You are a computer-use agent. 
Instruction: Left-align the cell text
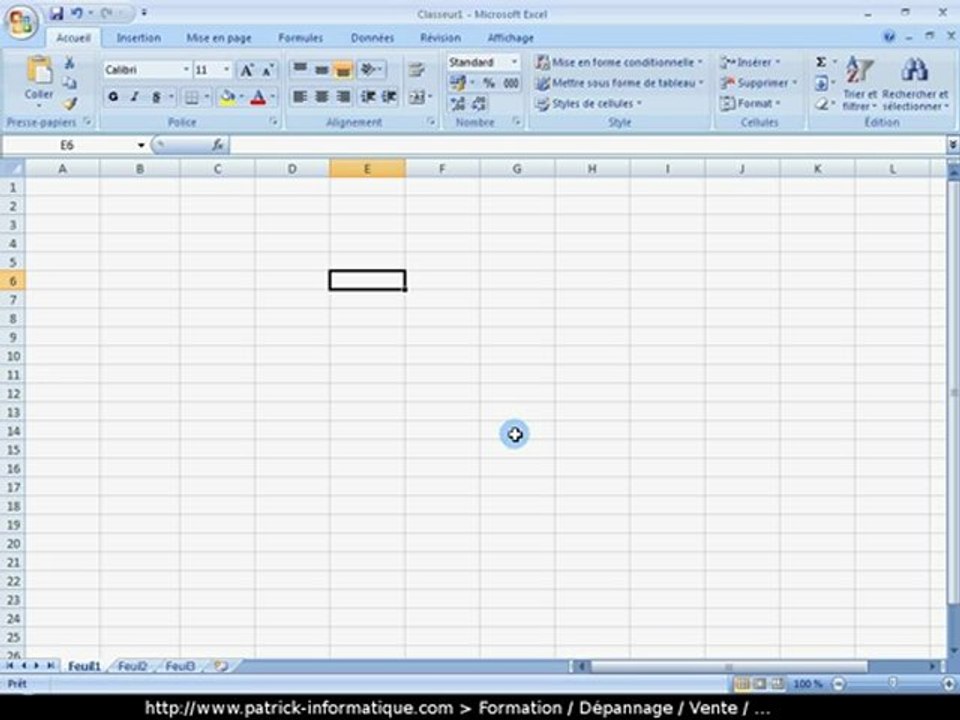pos(299,96)
